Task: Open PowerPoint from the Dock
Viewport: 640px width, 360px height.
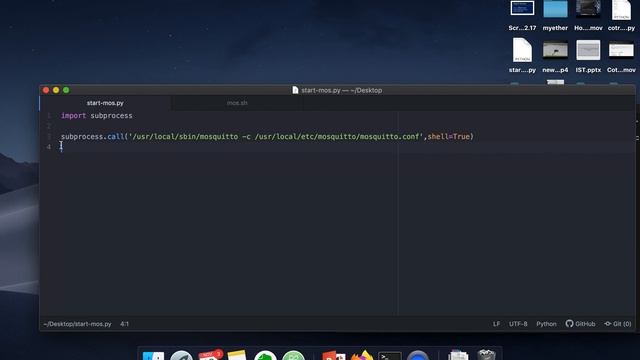Action: pos(333,355)
